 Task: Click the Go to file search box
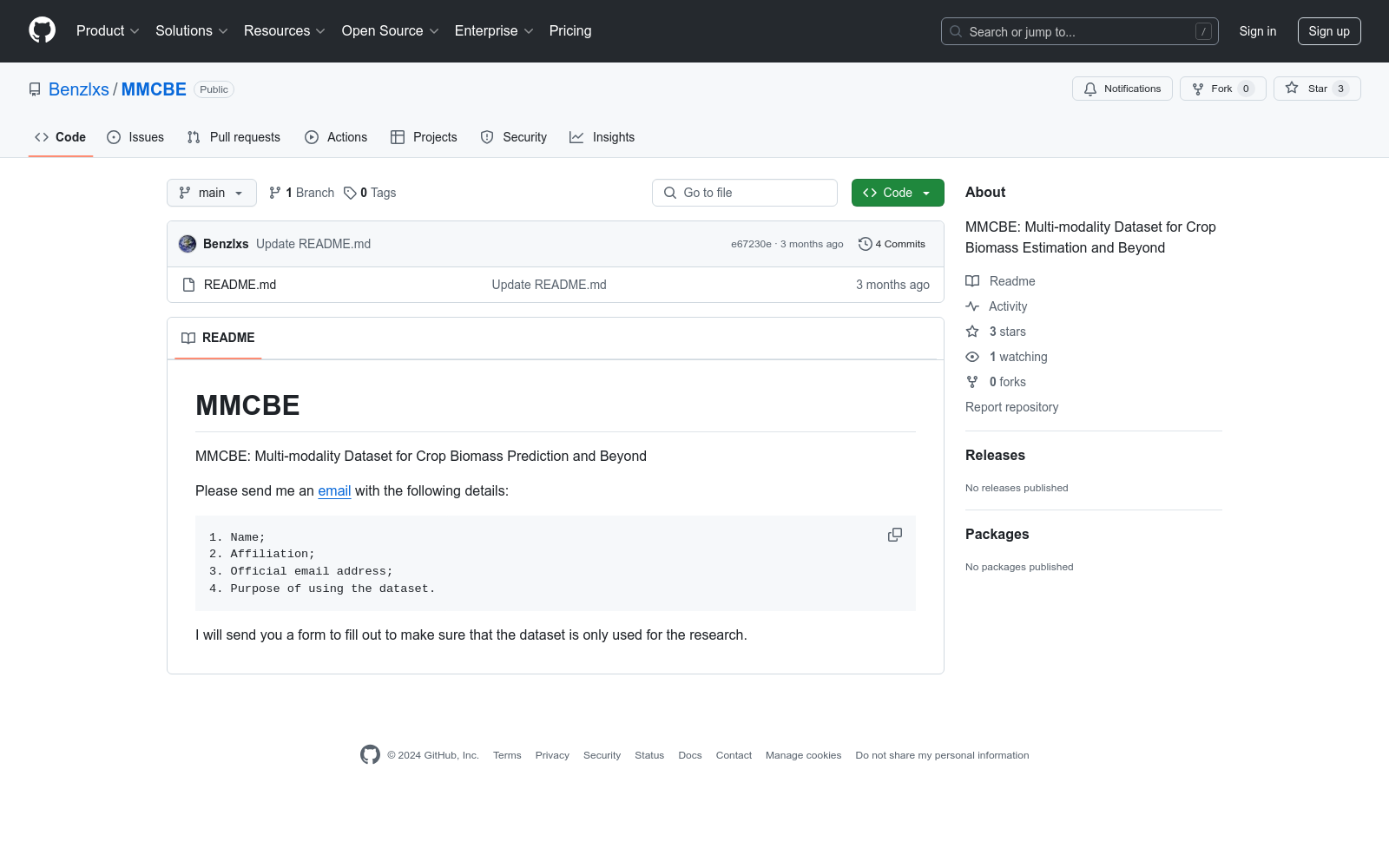[x=745, y=193]
